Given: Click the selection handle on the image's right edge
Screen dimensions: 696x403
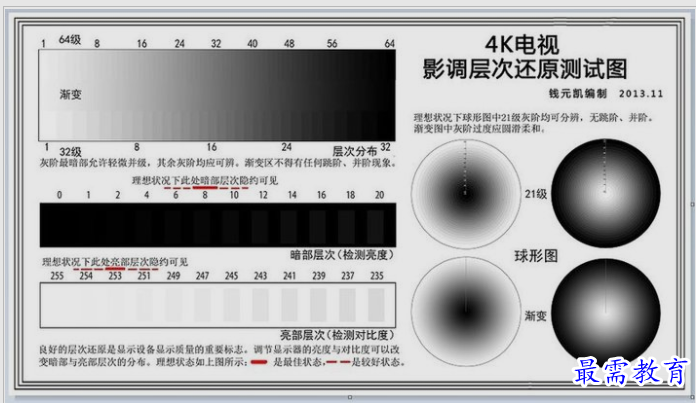Looking at the screenshot, I should click(x=692, y=204).
